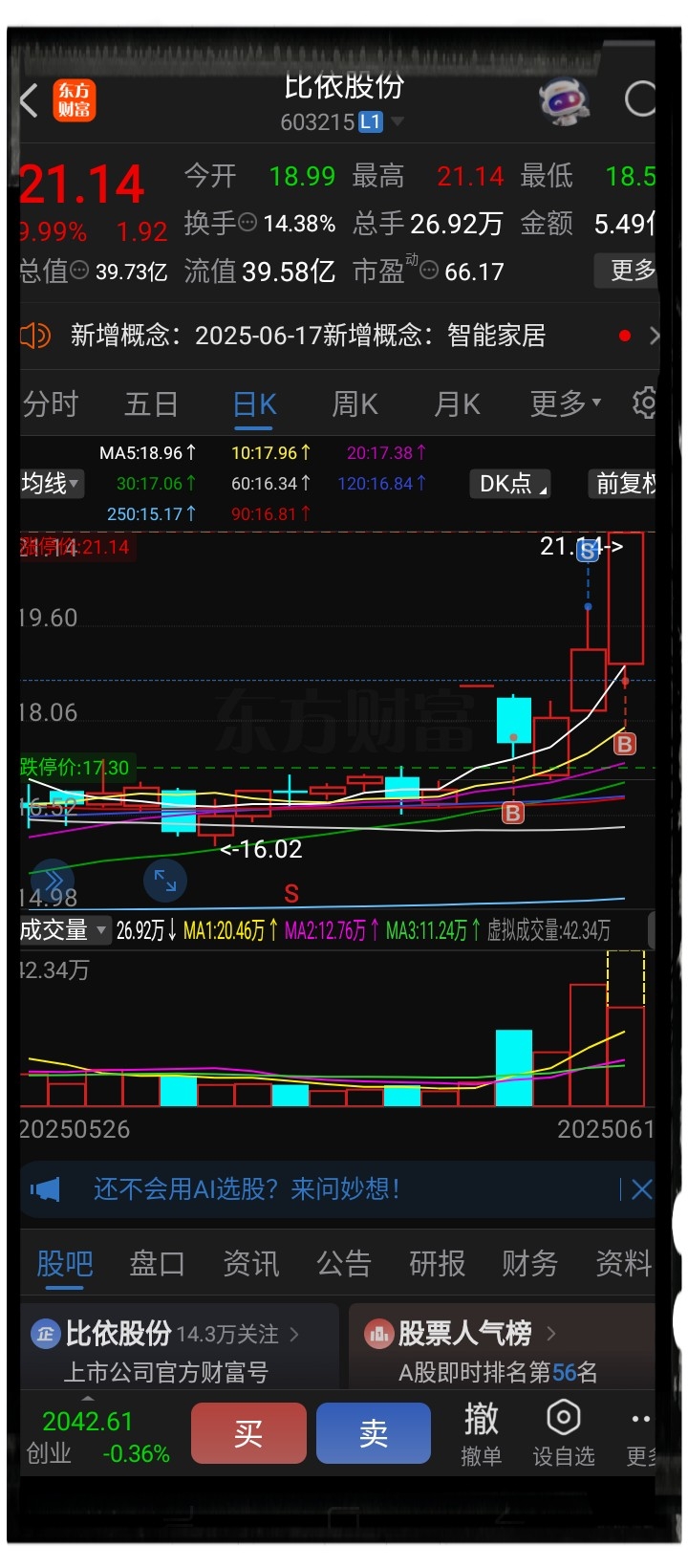Open the AI robot assistant avatar
Screen dimensions: 688x1568
[x=563, y=99]
